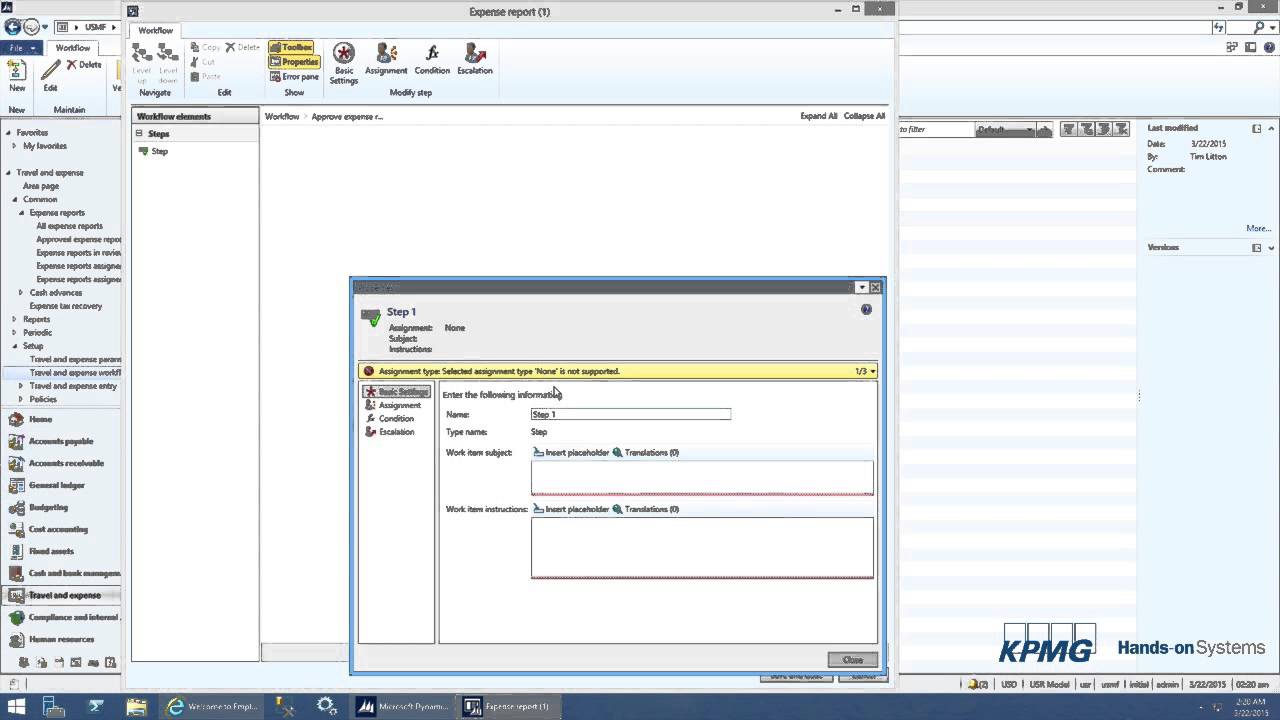Open Expense tax recovery

66,306
